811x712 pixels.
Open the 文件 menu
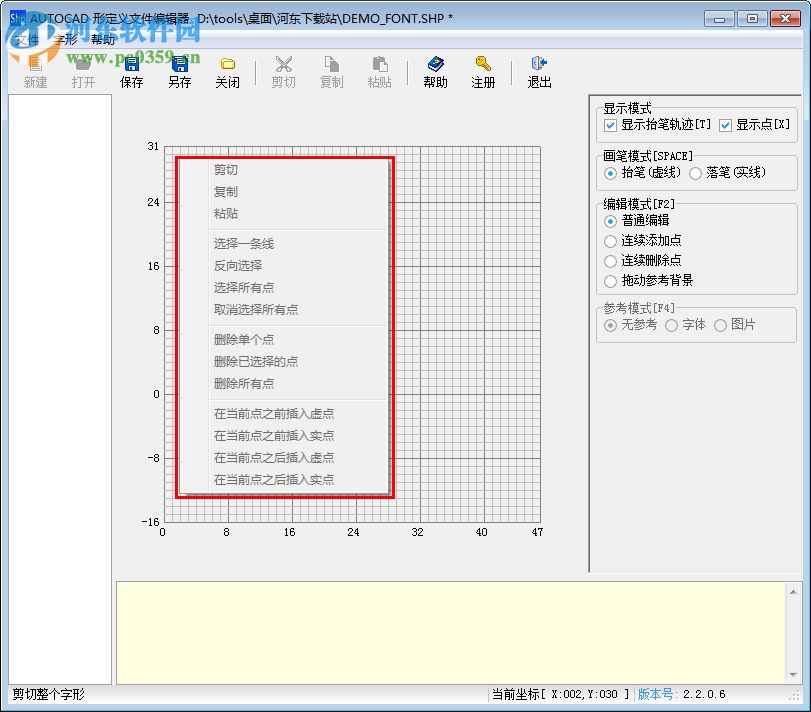tap(27, 40)
